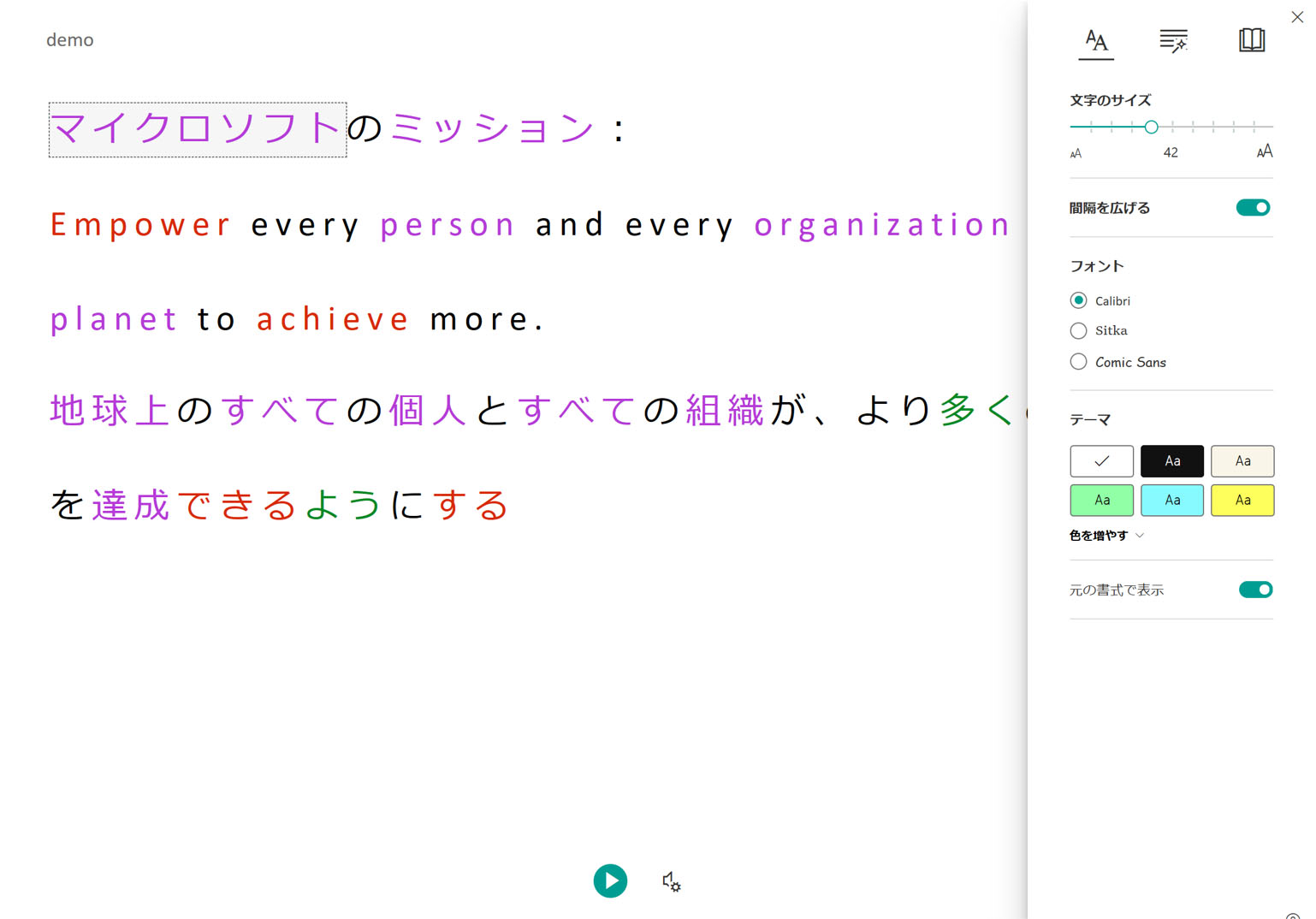Select the Comic Sans font option

click(x=1078, y=362)
